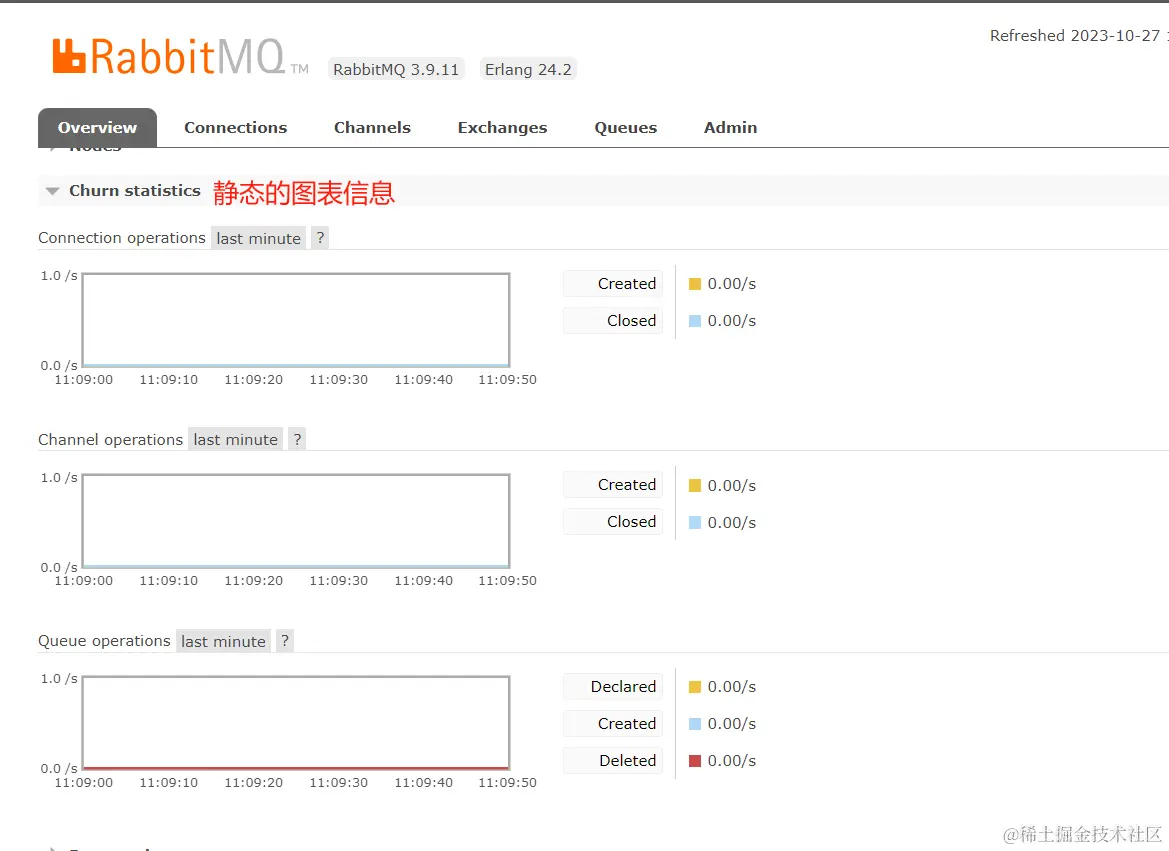Change Channel operations last minute range

[x=236, y=439]
